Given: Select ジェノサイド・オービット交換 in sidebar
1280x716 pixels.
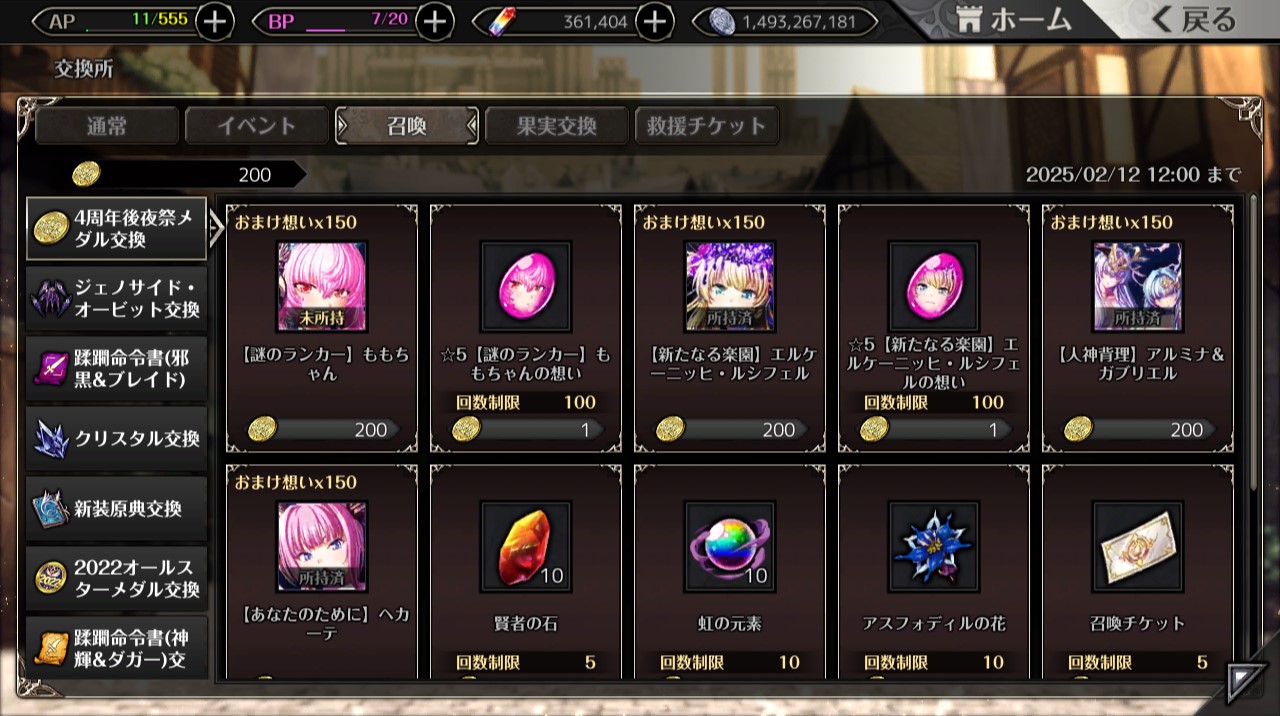Looking at the screenshot, I should (117, 299).
